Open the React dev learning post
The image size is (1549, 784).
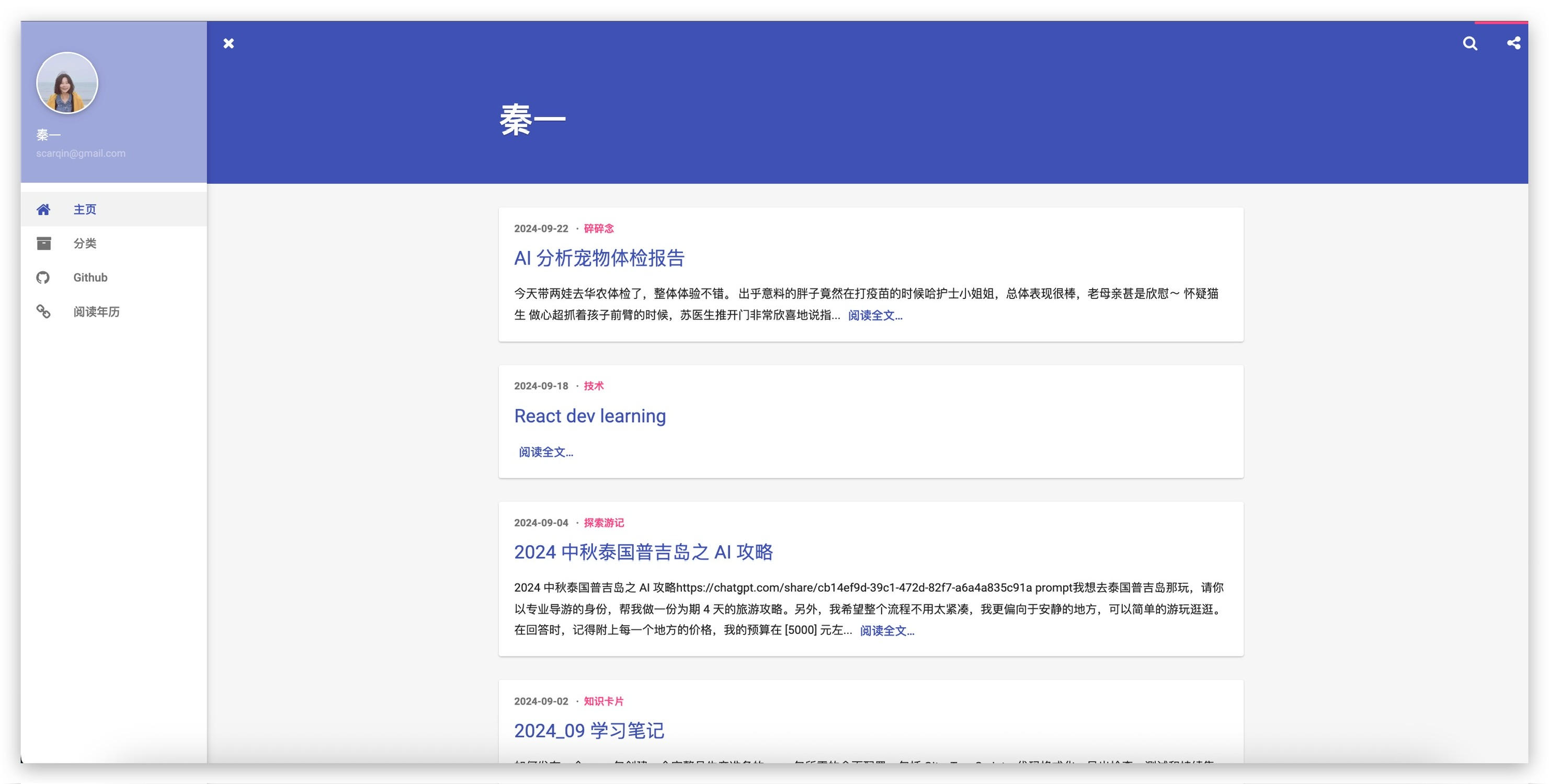point(589,416)
